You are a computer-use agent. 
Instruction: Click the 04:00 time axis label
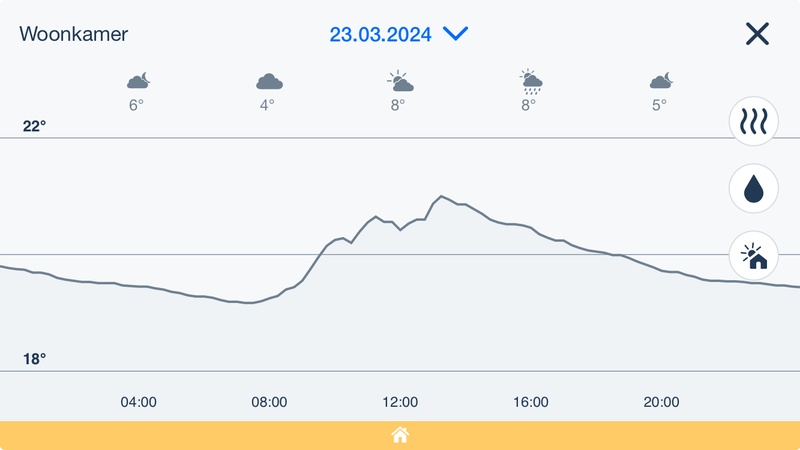click(x=138, y=402)
